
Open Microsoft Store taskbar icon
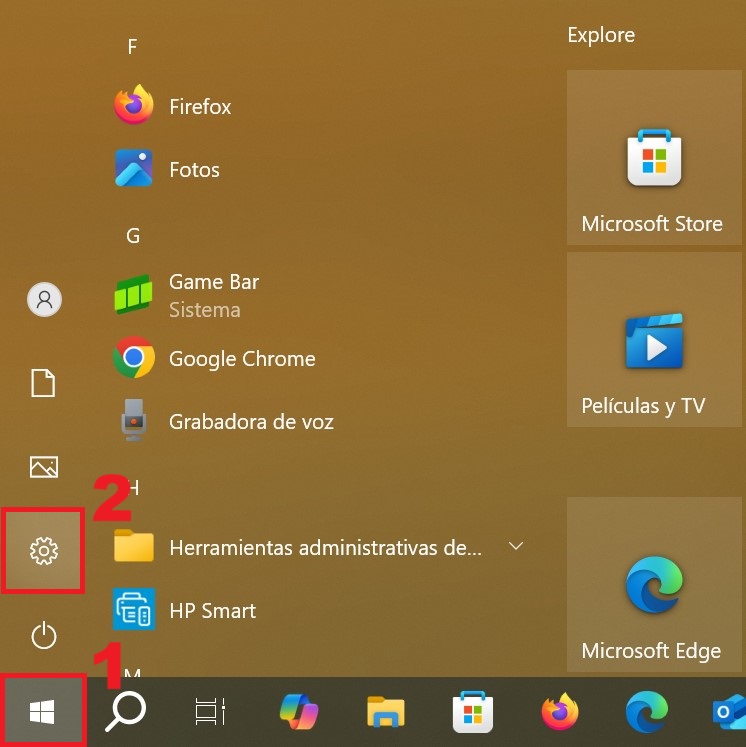[473, 712]
